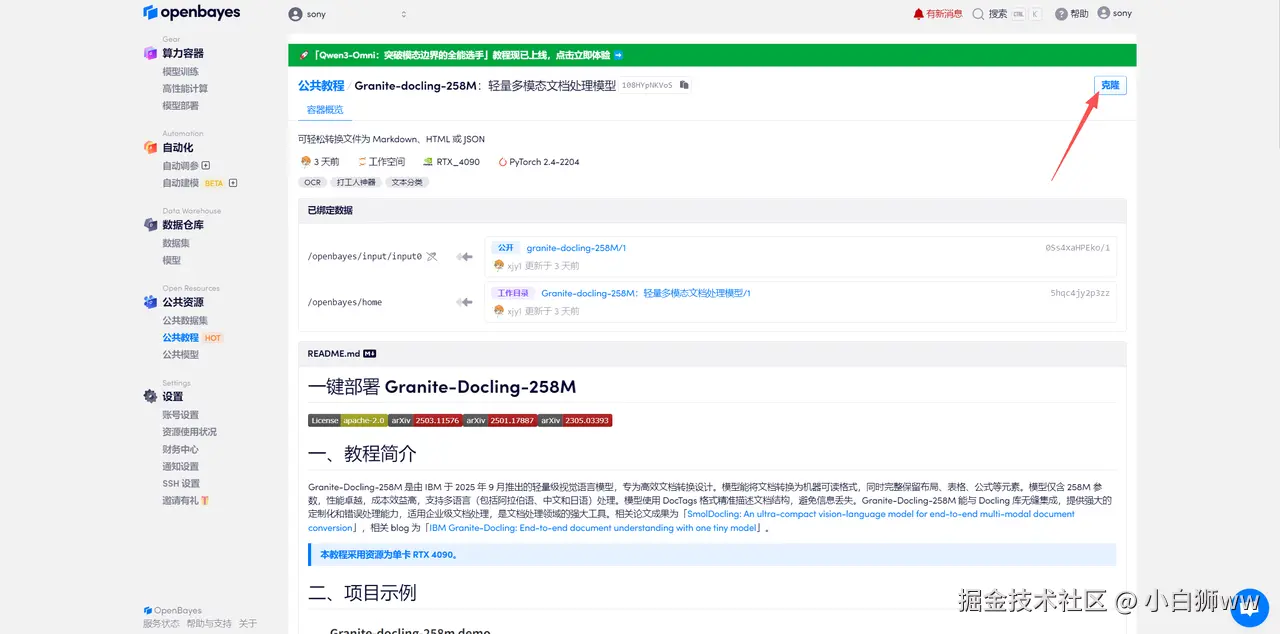
Task: Open 帮助与支持 footer link
Action: pos(209,623)
